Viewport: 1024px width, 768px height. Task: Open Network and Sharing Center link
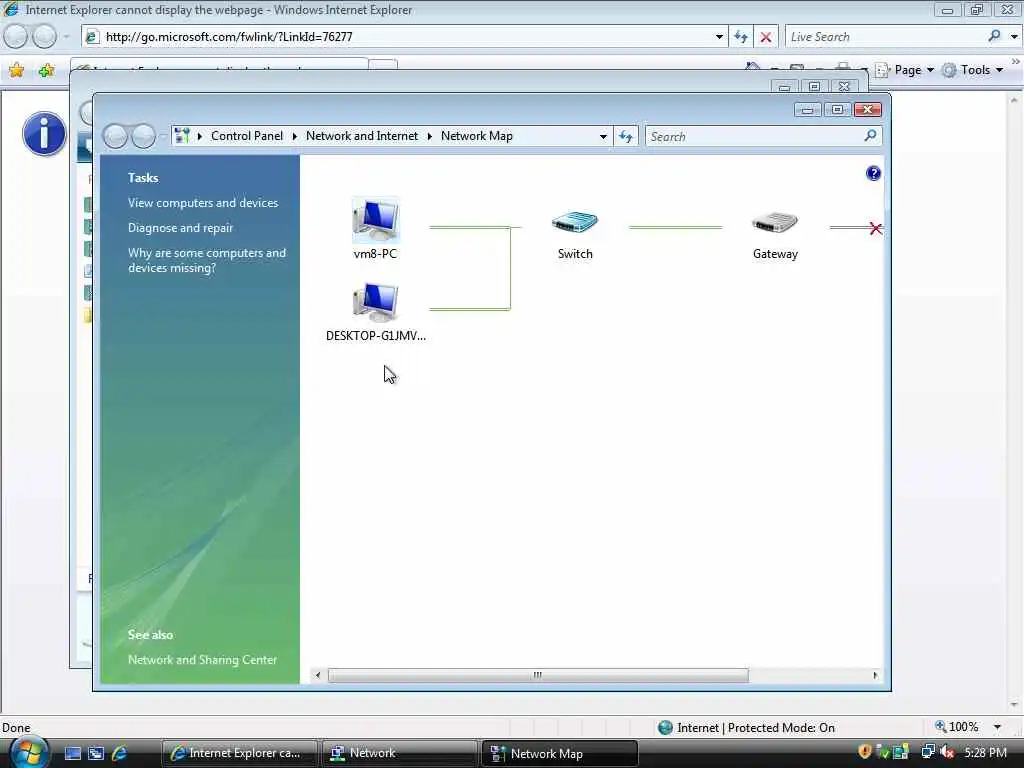(202, 660)
